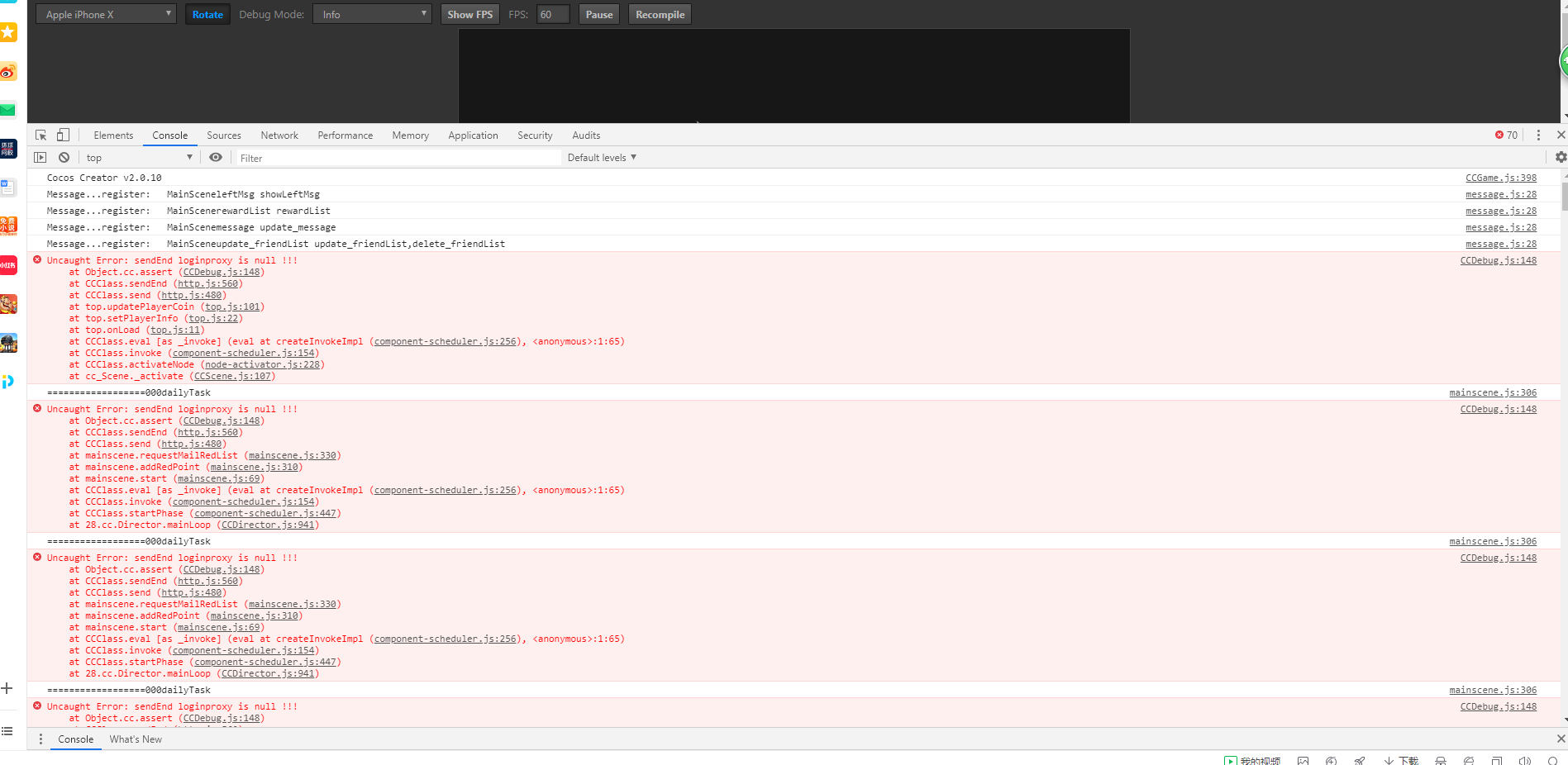Close the bottom console drawer

click(x=1561, y=739)
